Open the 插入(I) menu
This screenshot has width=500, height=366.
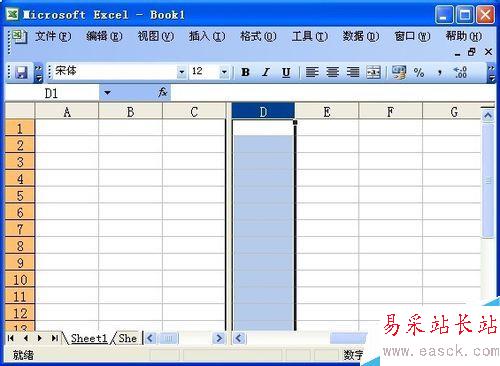(207, 36)
